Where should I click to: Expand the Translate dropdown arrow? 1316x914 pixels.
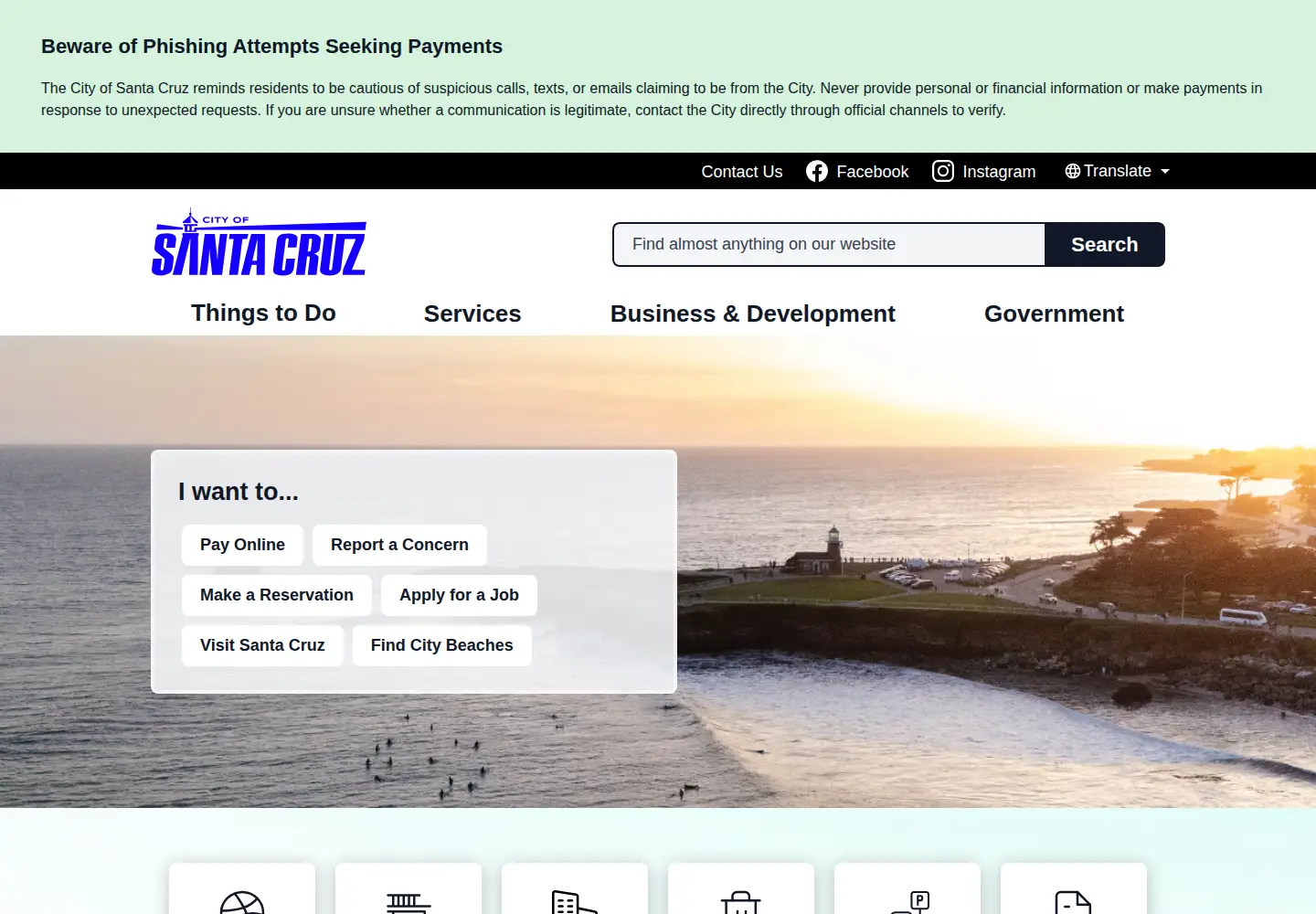pyautogui.click(x=1165, y=172)
